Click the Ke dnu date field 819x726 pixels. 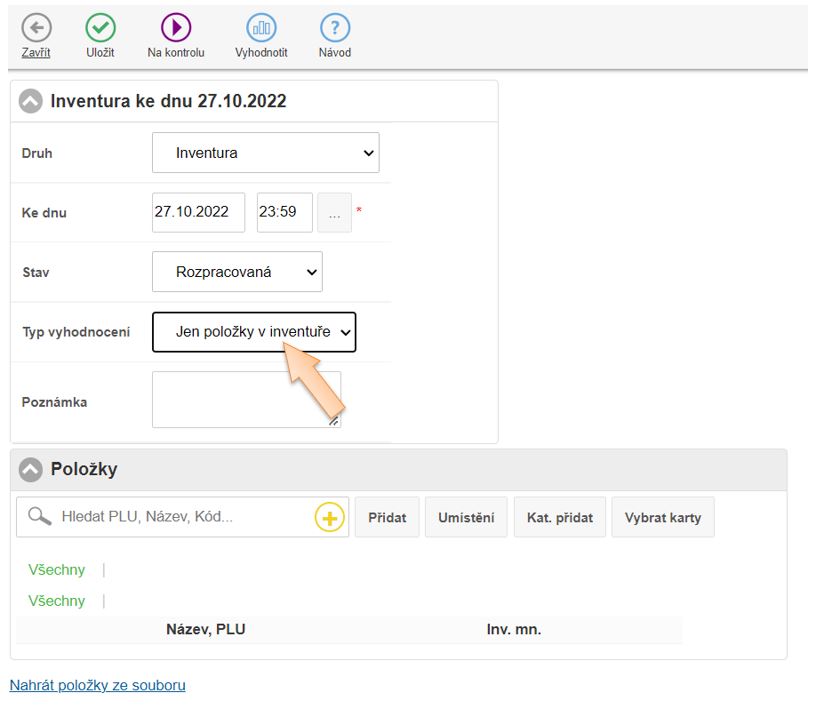[x=198, y=212]
